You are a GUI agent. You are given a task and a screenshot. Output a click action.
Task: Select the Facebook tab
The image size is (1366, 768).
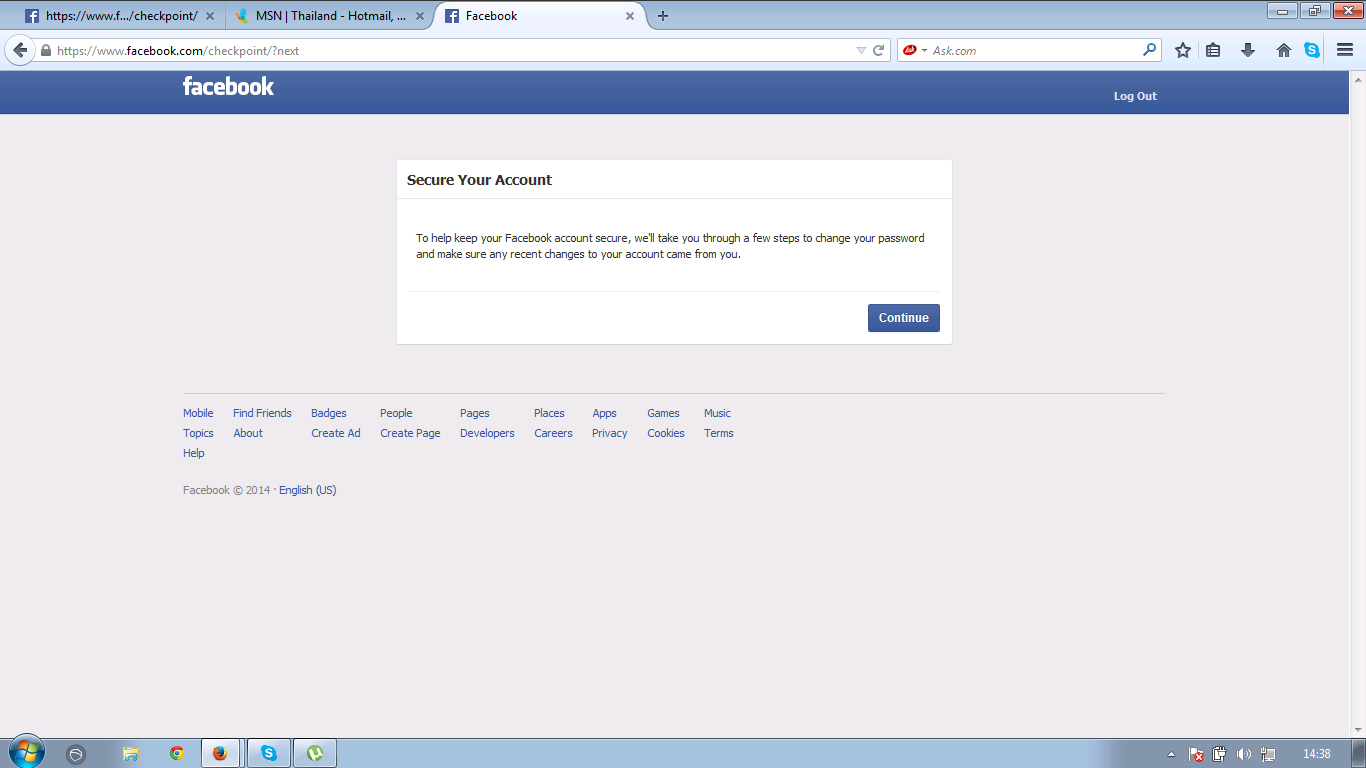tap(541, 16)
